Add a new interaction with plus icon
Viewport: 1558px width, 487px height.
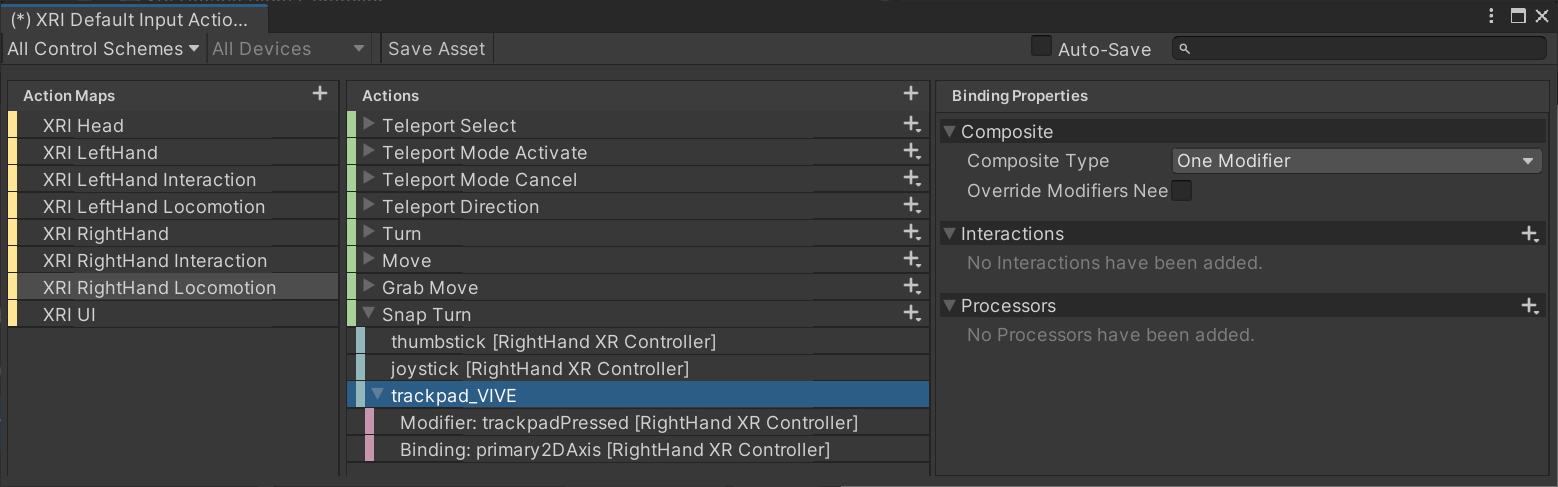(x=1530, y=234)
